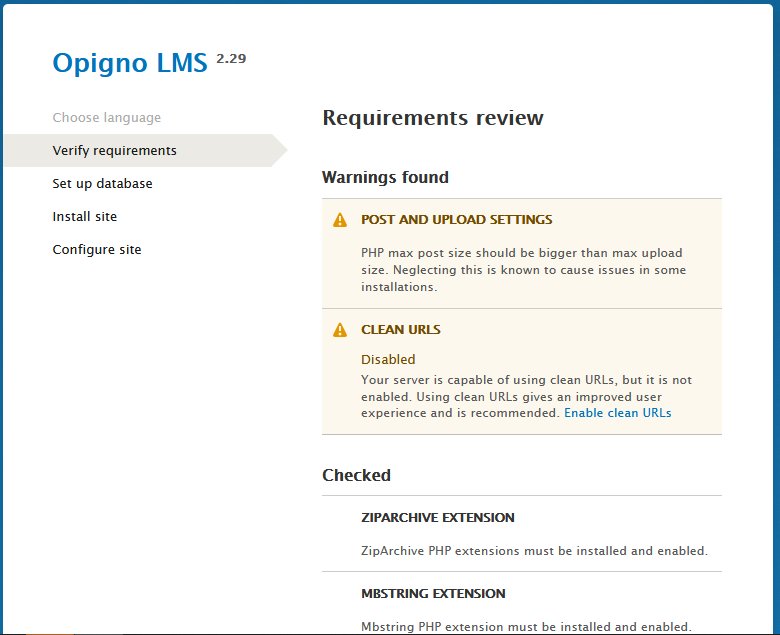This screenshot has width=780, height=635.
Task: Click the Checked section heading
Action: [356, 476]
